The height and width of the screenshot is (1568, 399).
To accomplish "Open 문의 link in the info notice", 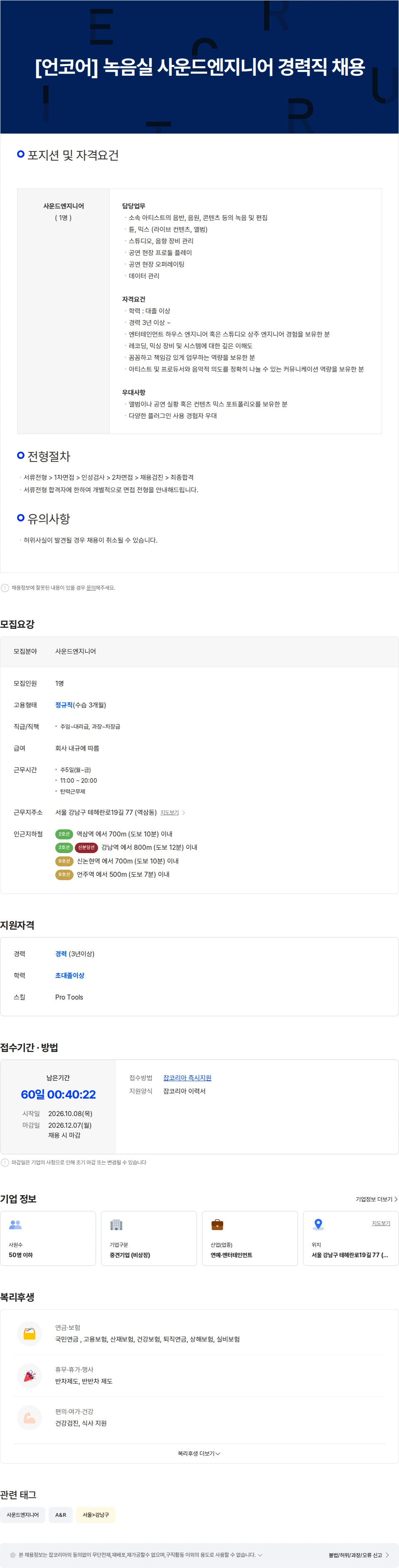I will (x=91, y=588).
